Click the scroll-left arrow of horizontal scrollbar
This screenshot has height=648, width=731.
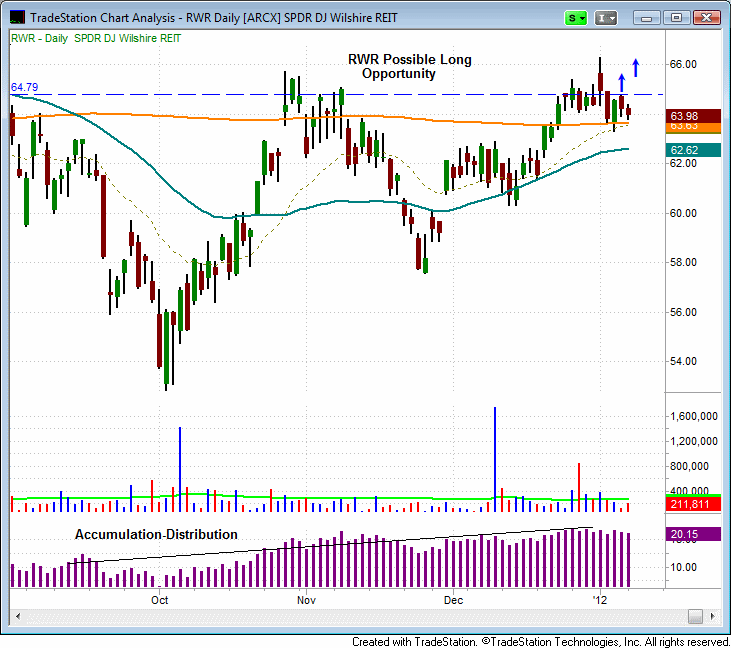pos(18,616)
